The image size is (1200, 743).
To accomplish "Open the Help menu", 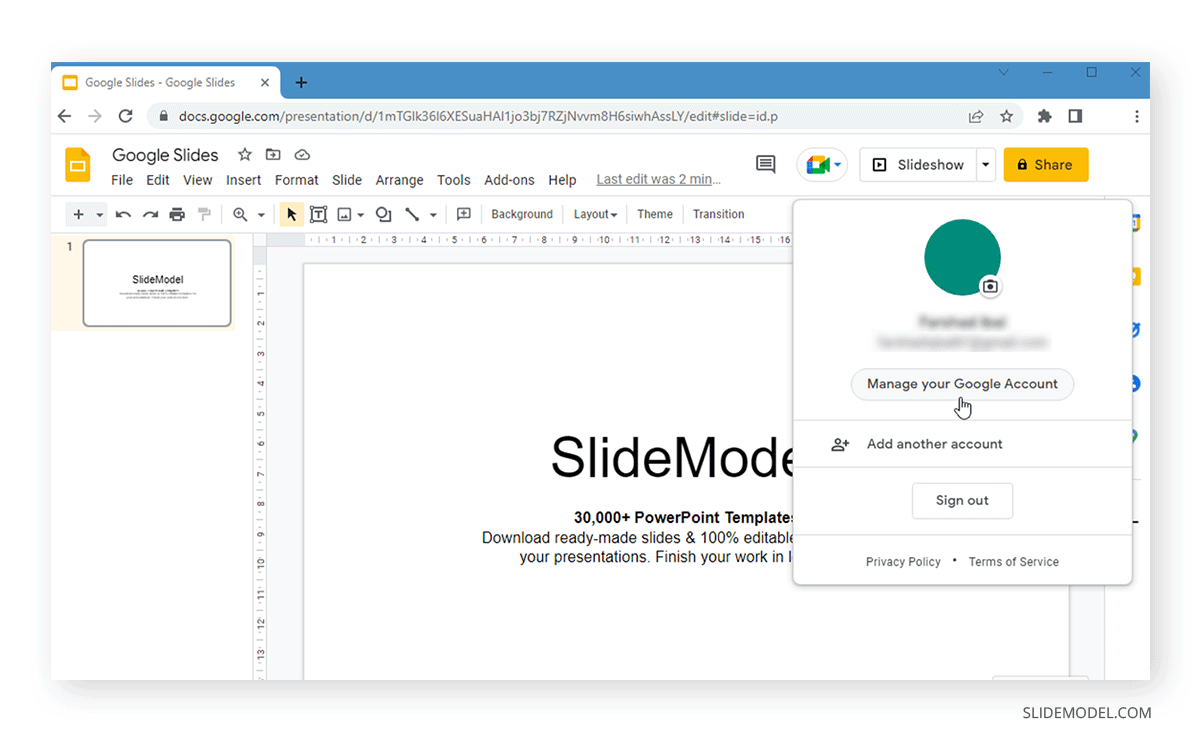I will (x=562, y=180).
